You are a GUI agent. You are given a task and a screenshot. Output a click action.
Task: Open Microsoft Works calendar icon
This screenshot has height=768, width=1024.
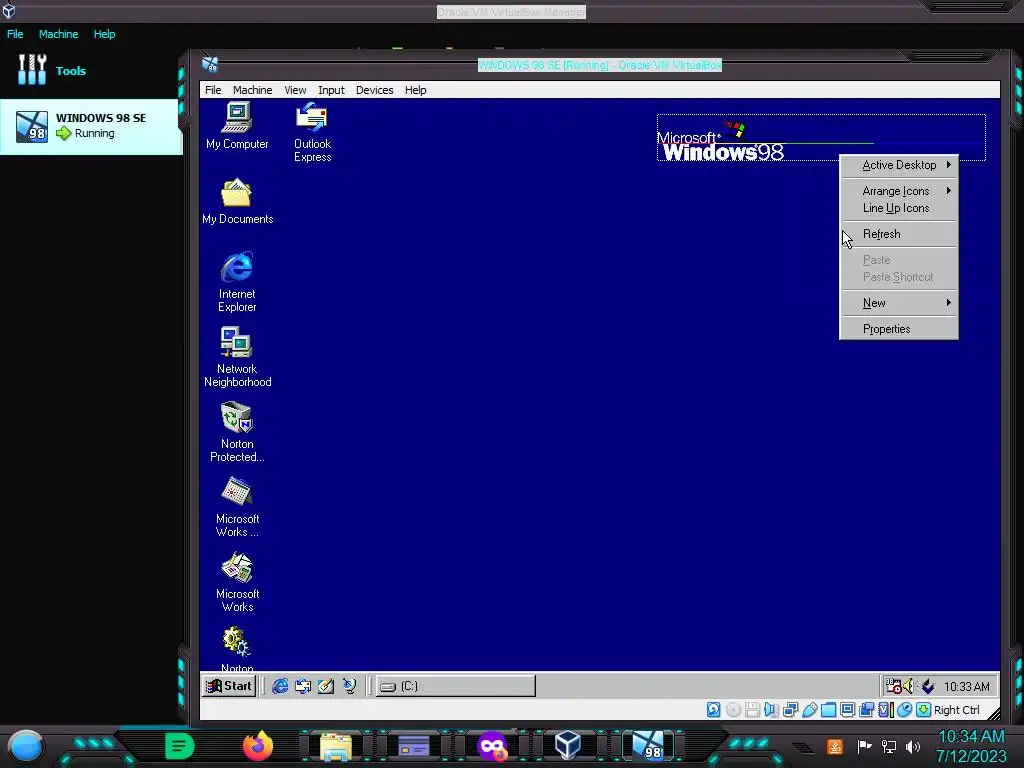pos(237,507)
